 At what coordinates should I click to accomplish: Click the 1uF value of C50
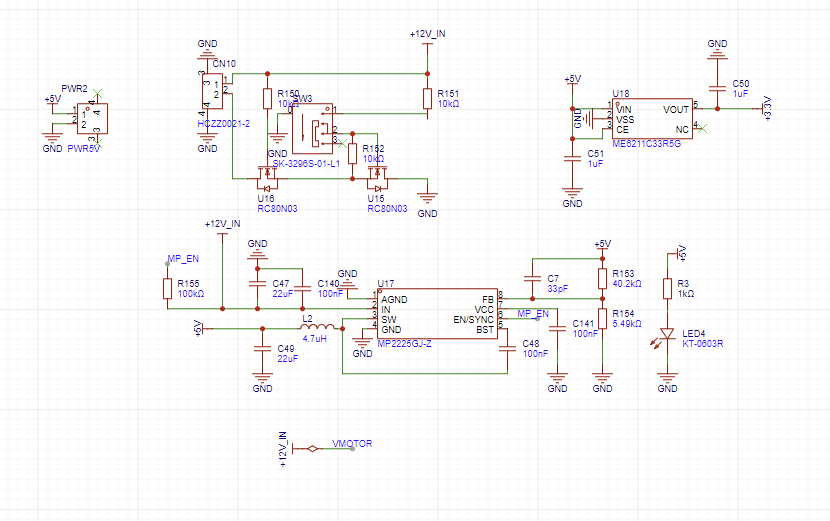point(740,94)
